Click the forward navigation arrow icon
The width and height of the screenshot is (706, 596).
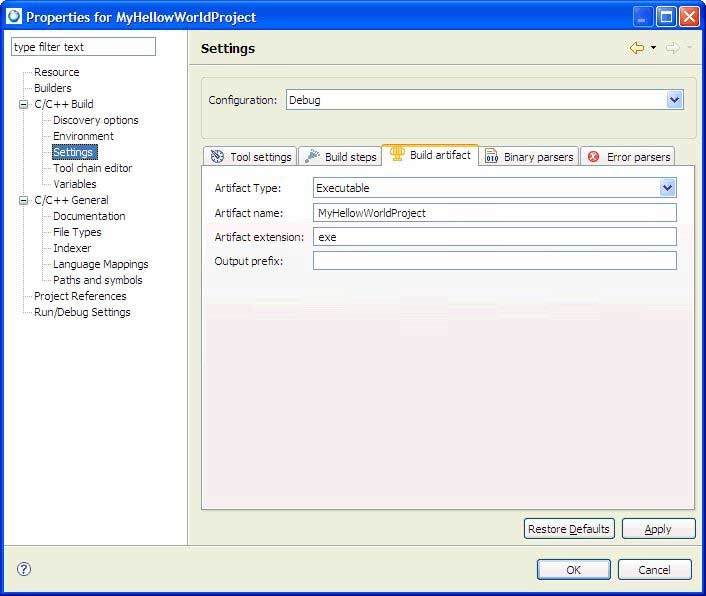pos(672,48)
